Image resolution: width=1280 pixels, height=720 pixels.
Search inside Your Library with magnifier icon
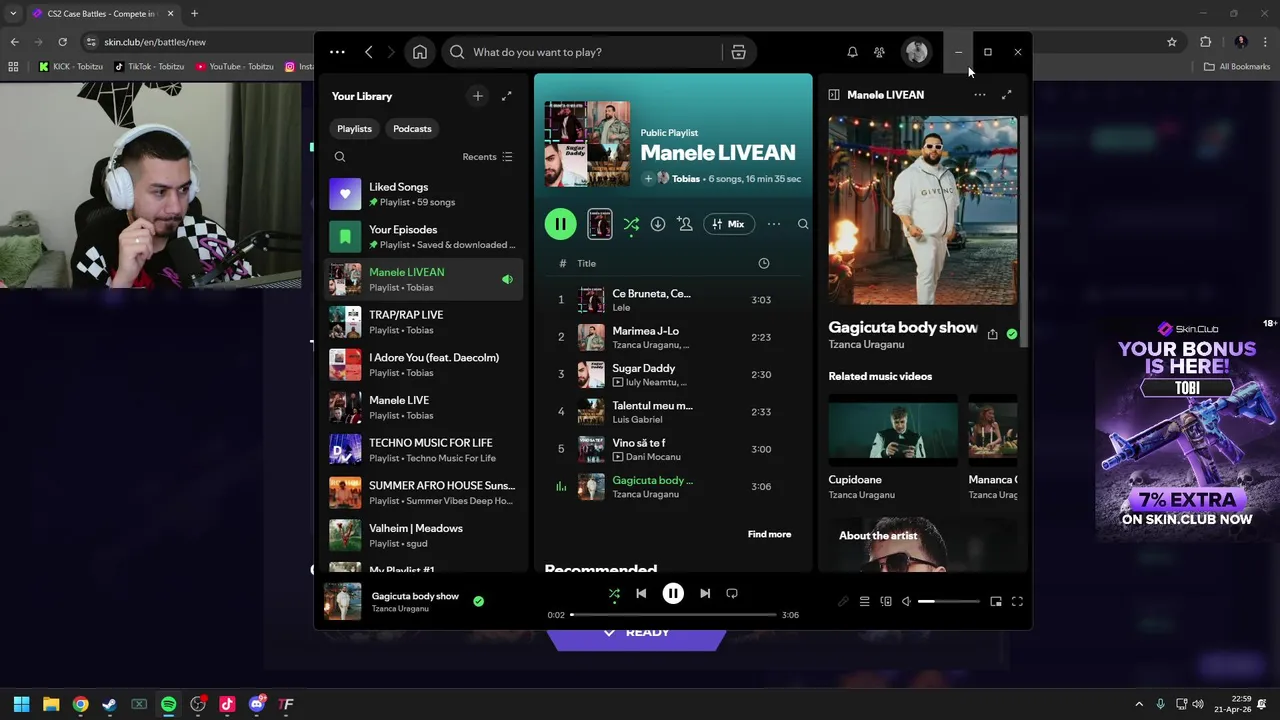pos(340,157)
